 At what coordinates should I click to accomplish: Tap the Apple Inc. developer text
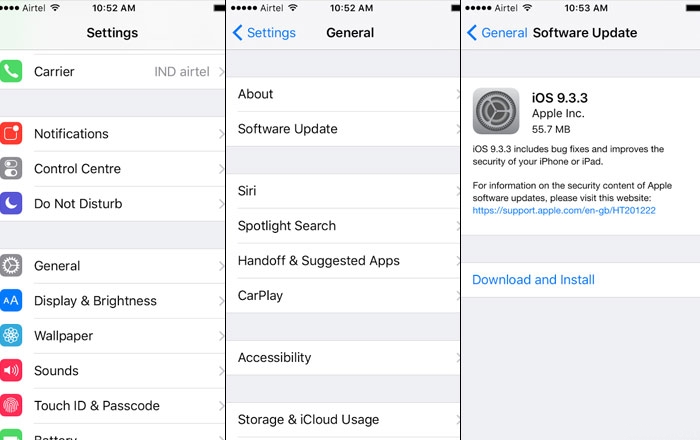[x=558, y=113]
